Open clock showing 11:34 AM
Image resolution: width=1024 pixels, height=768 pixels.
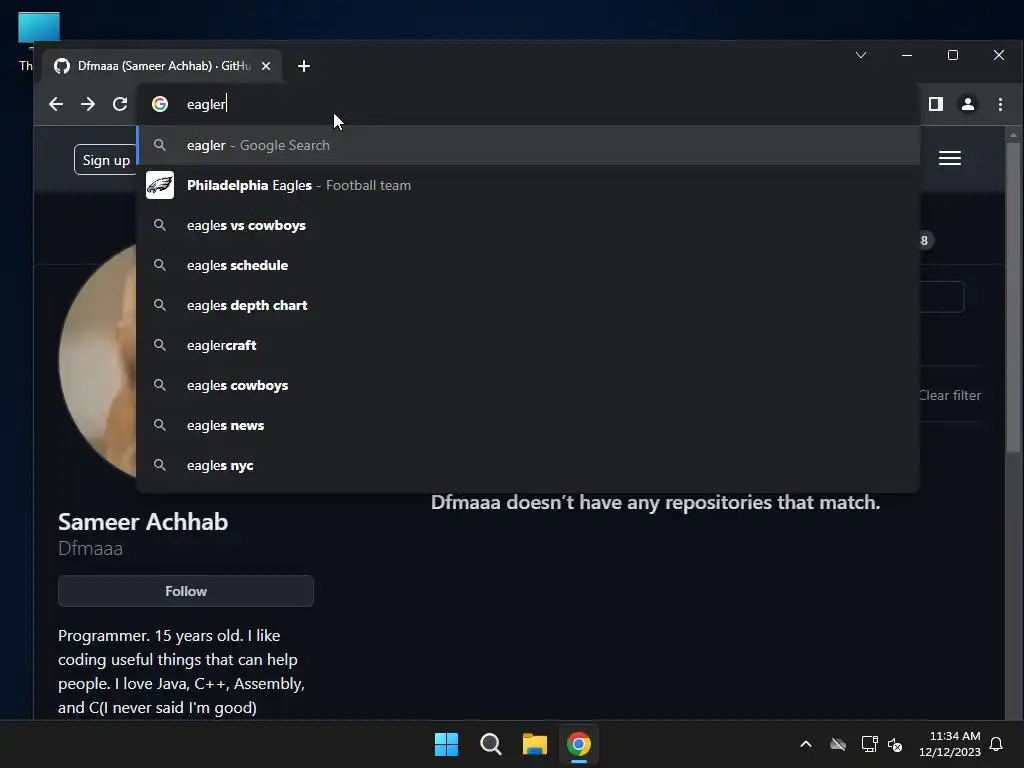point(950,744)
